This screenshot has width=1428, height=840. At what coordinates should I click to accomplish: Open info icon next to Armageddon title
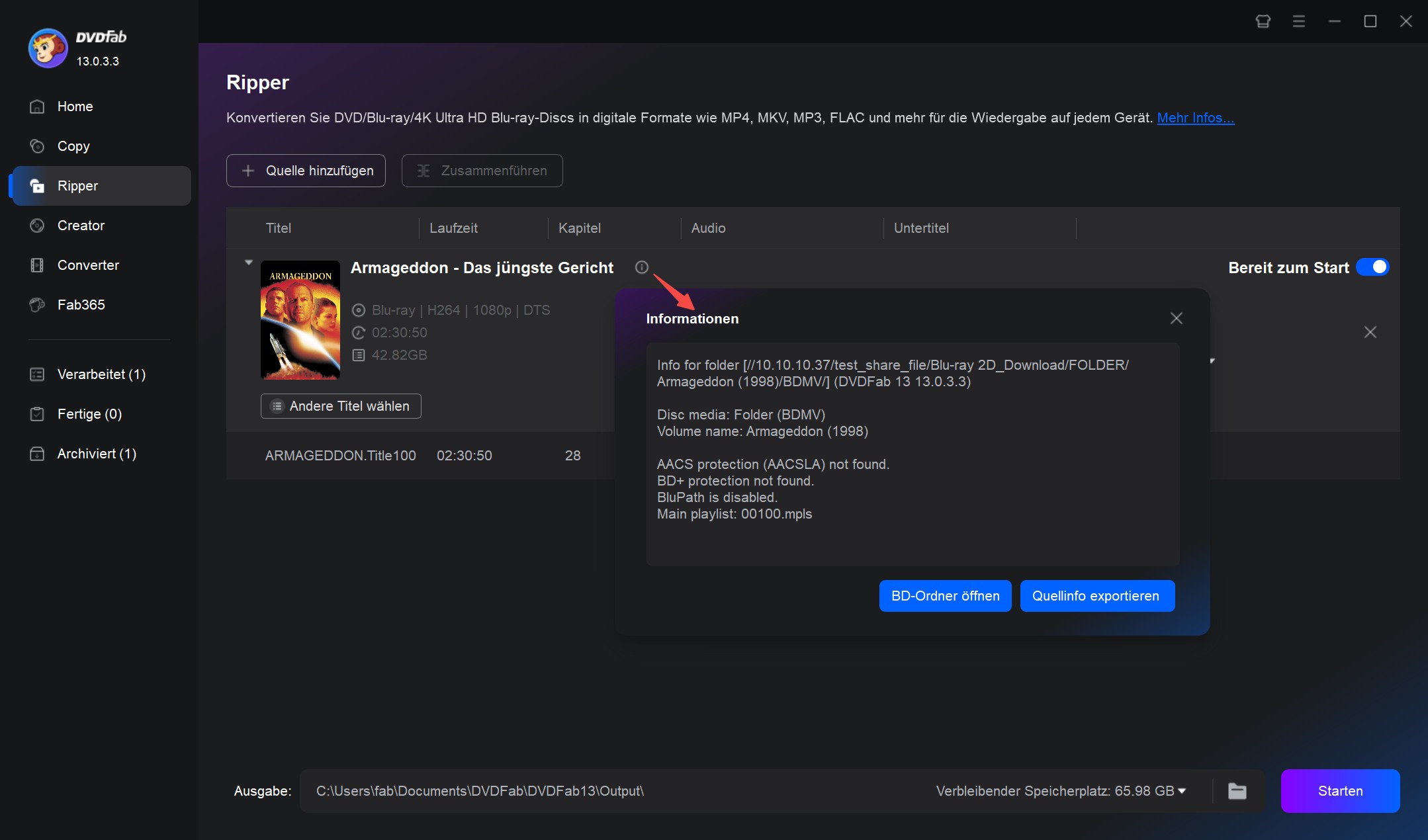click(642, 267)
